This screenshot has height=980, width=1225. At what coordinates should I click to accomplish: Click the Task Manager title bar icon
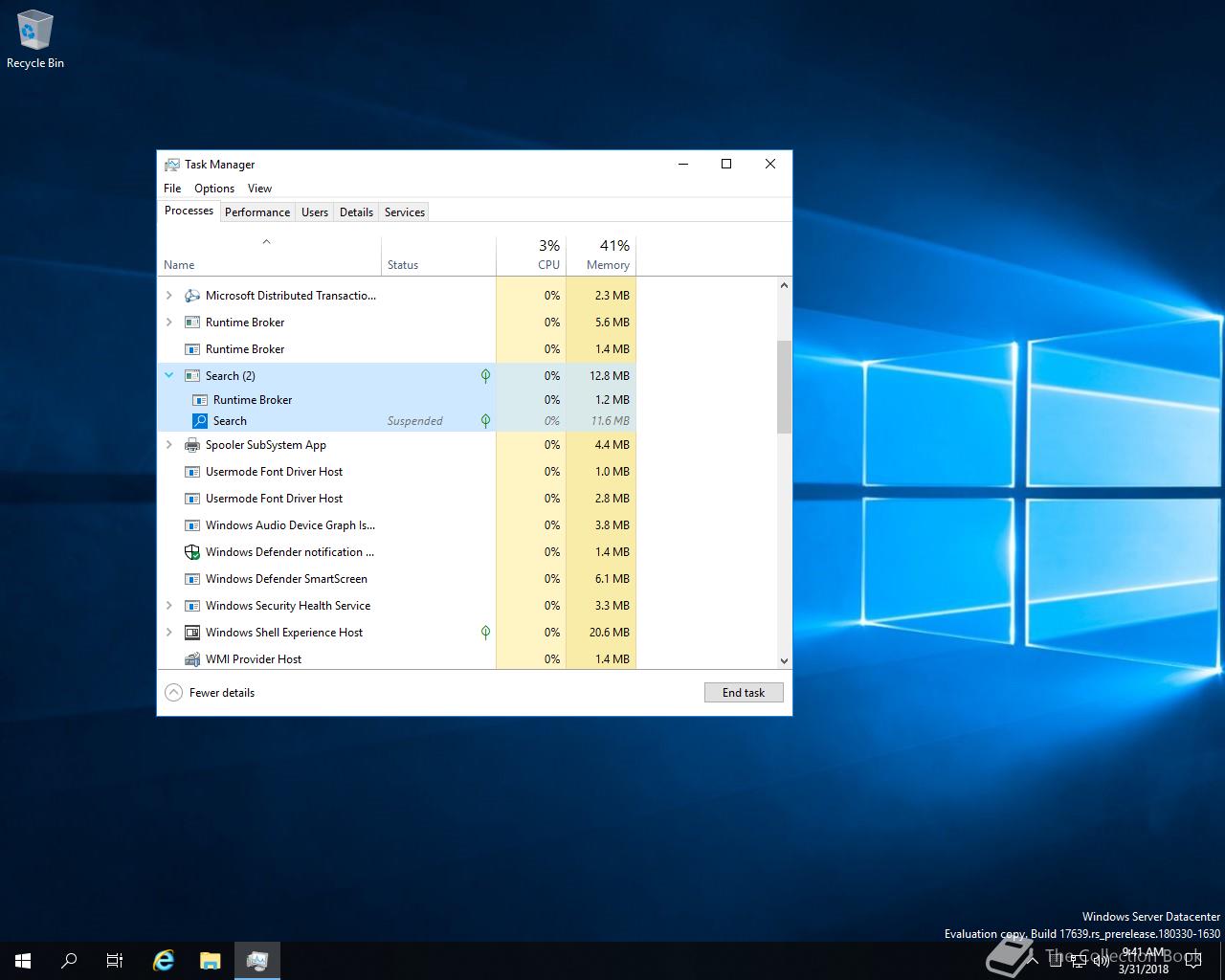172,165
